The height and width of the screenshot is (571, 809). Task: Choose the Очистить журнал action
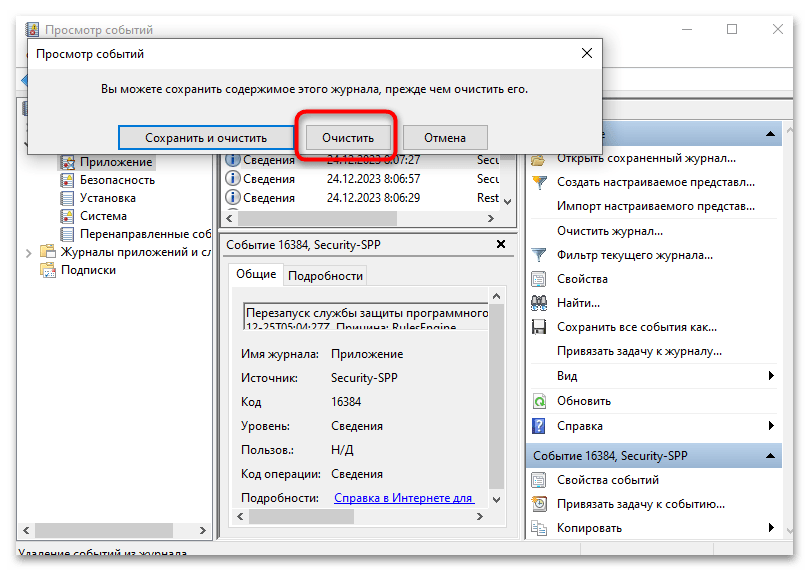610,231
